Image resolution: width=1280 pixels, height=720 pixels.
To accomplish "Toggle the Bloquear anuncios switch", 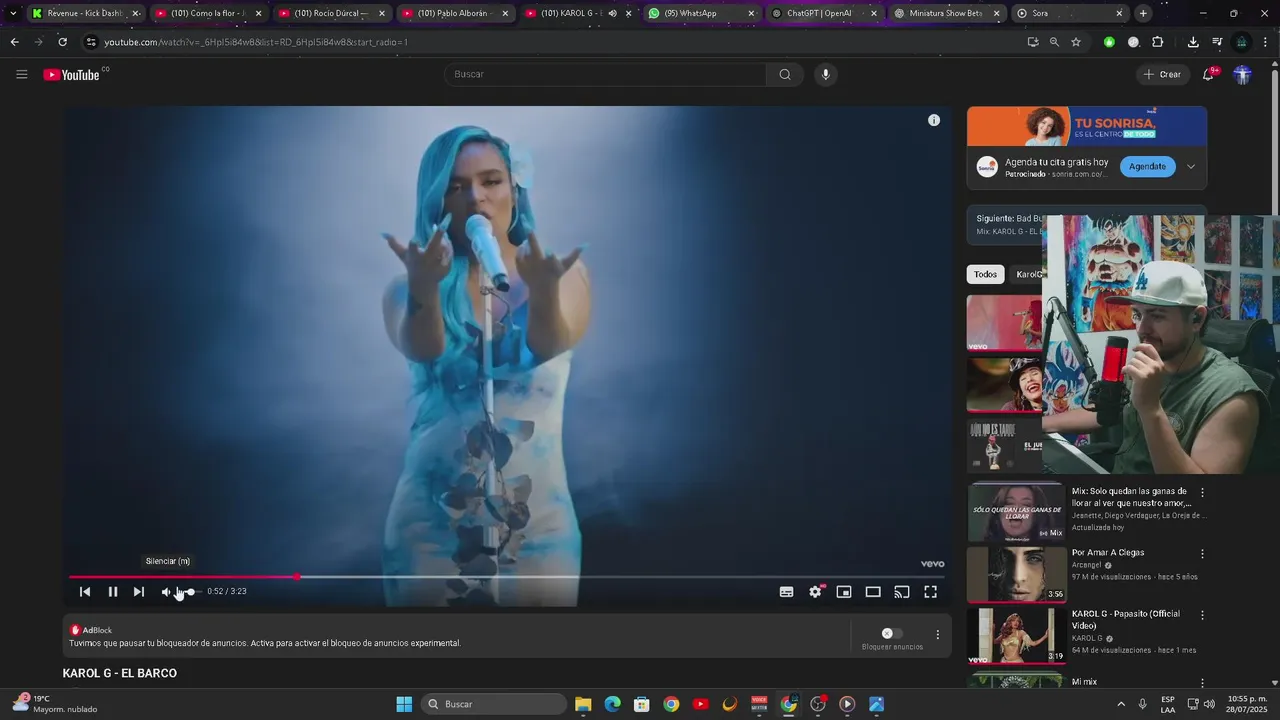I will click(x=891, y=633).
